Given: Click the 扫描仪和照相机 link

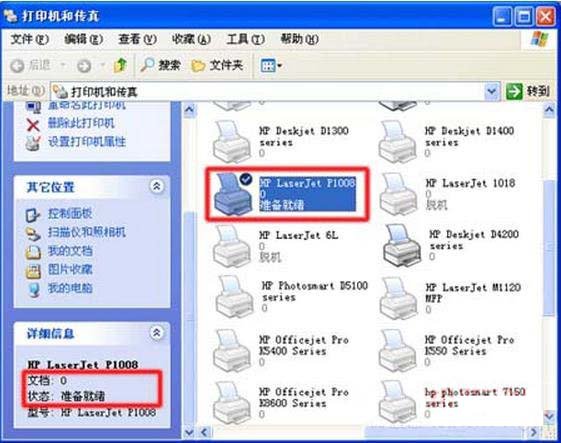Looking at the screenshot, I should click(x=87, y=232).
